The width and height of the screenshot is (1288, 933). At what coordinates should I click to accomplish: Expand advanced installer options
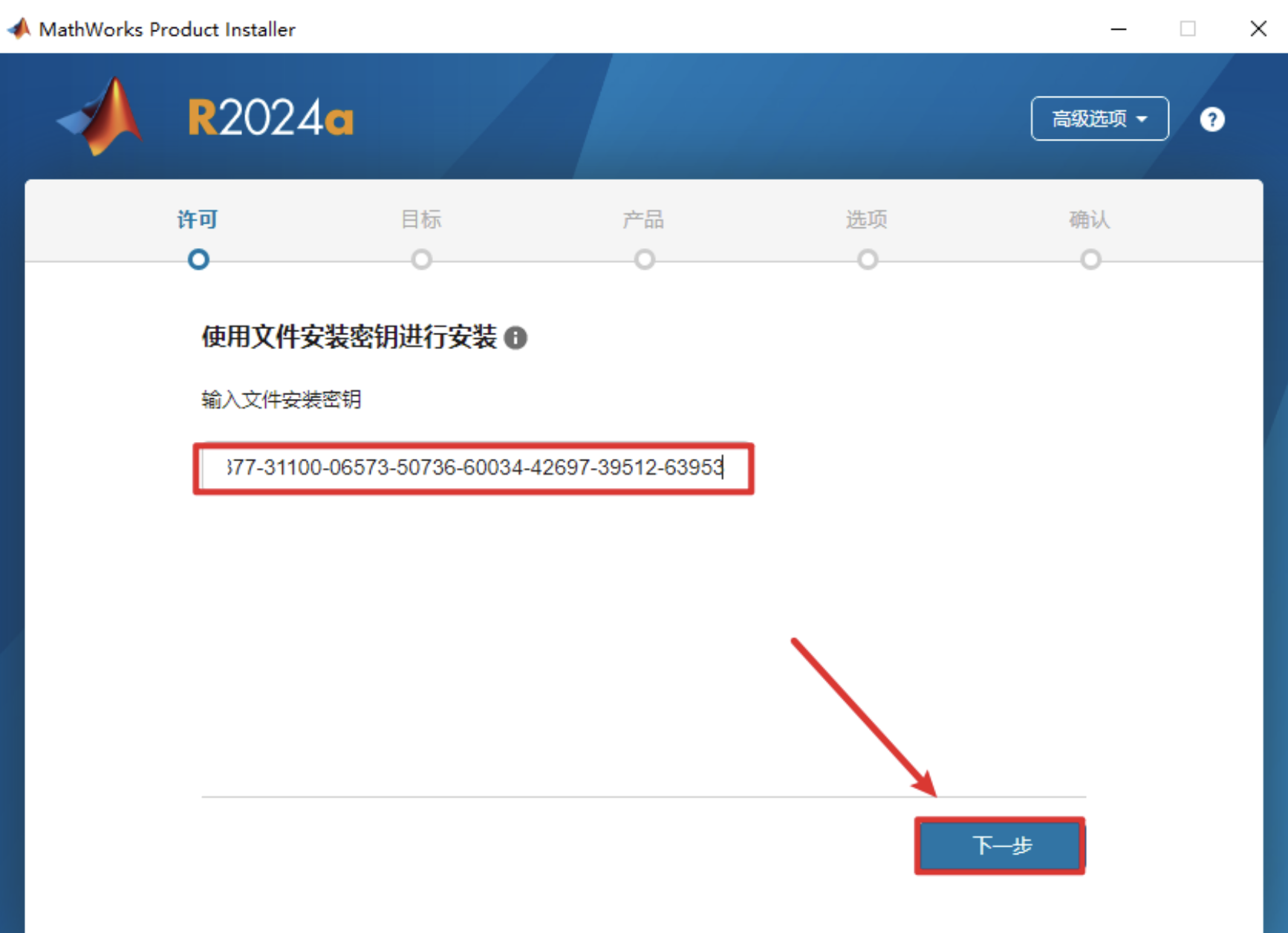point(1099,118)
